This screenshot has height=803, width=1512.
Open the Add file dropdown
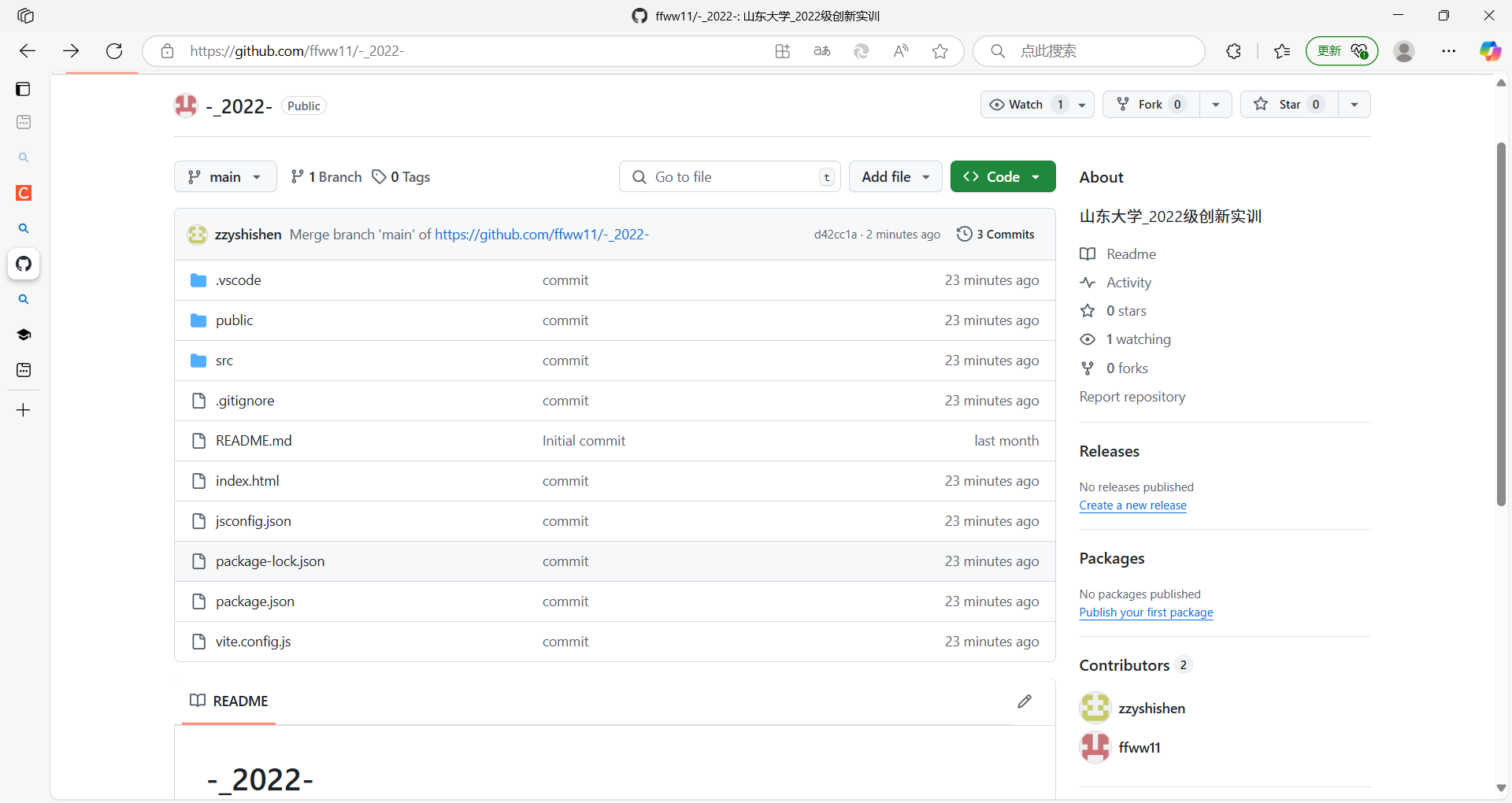(895, 176)
